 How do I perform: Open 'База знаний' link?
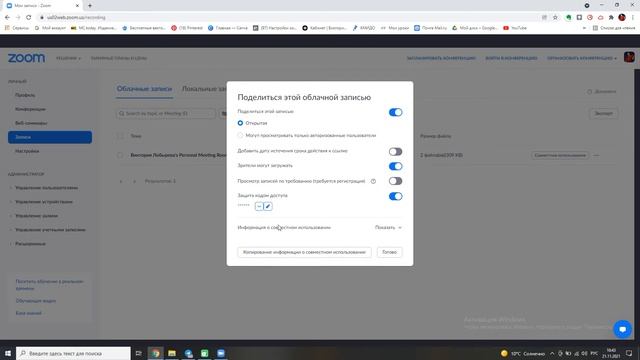click(x=28, y=313)
